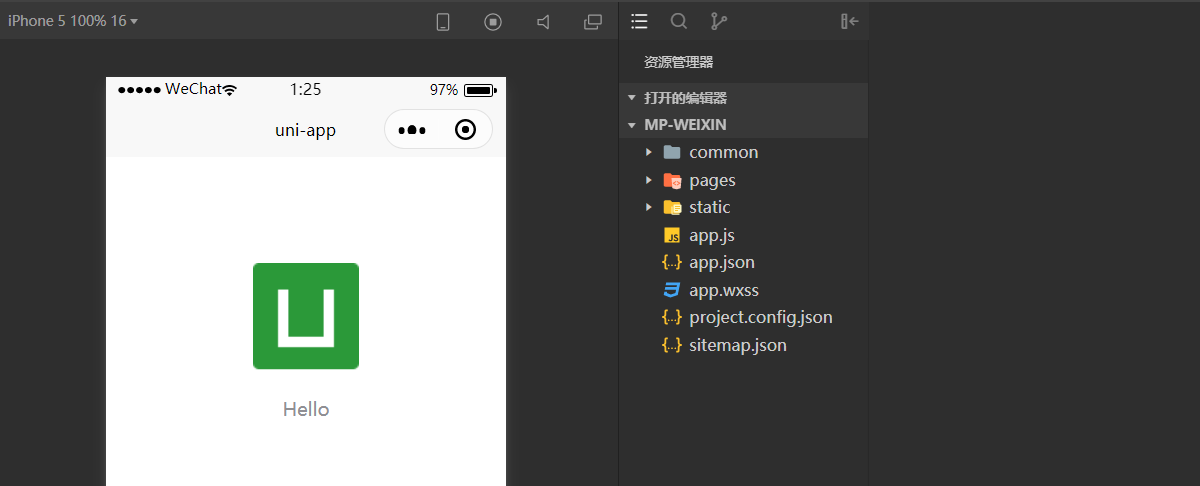1200x486 pixels.
Task: Select the common folder icon
Action: [672, 152]
